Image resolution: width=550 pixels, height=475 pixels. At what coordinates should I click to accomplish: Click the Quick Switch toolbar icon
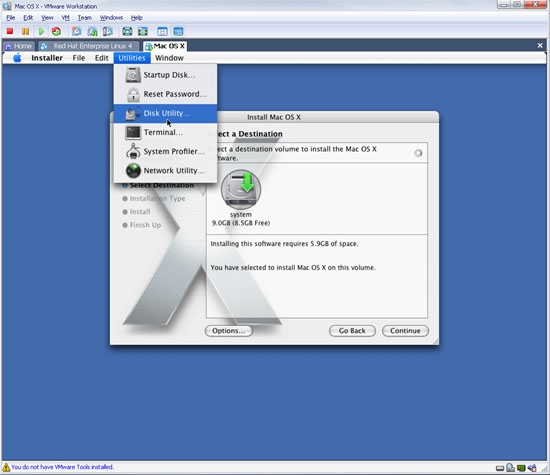(143, 32)
